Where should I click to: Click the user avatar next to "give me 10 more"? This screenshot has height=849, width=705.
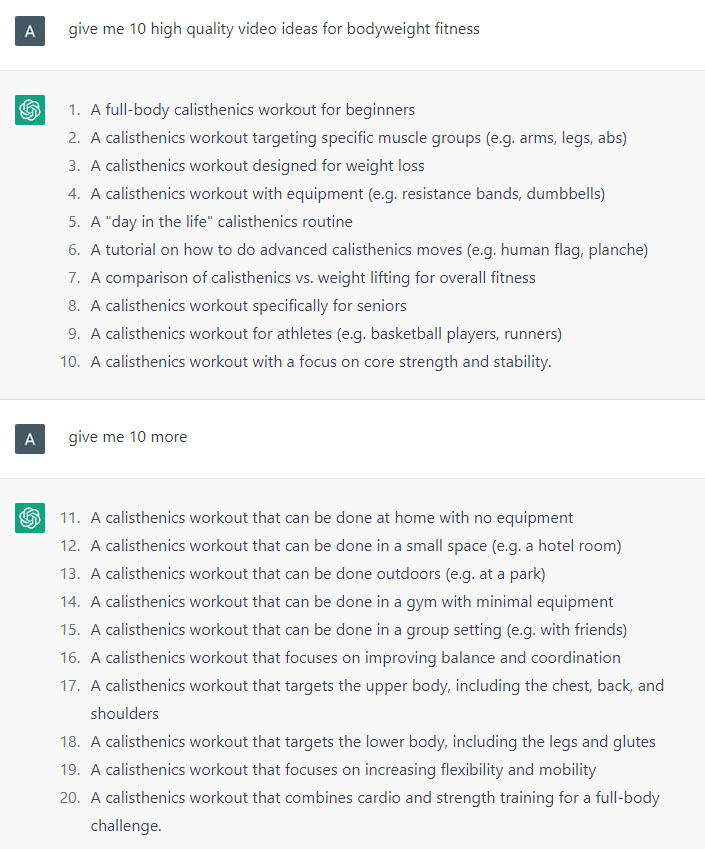coord(30,439)
